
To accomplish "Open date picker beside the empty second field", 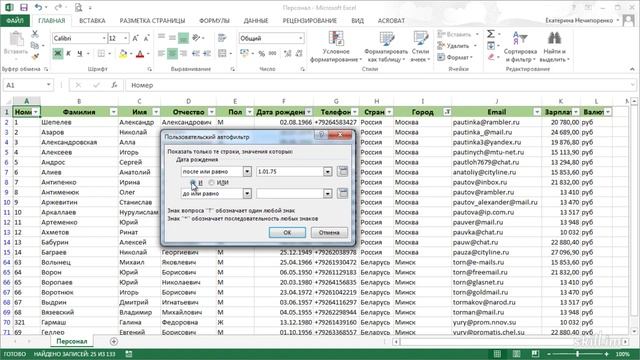I will point(343,193).
